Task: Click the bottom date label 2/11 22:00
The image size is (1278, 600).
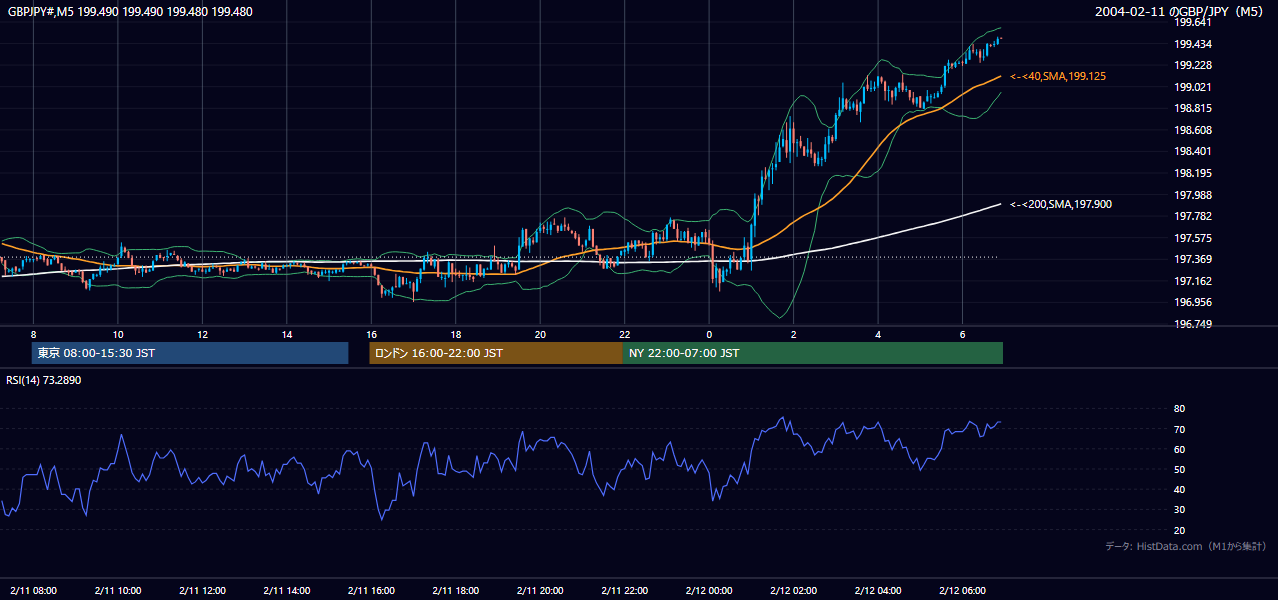Action: point(625,590)
